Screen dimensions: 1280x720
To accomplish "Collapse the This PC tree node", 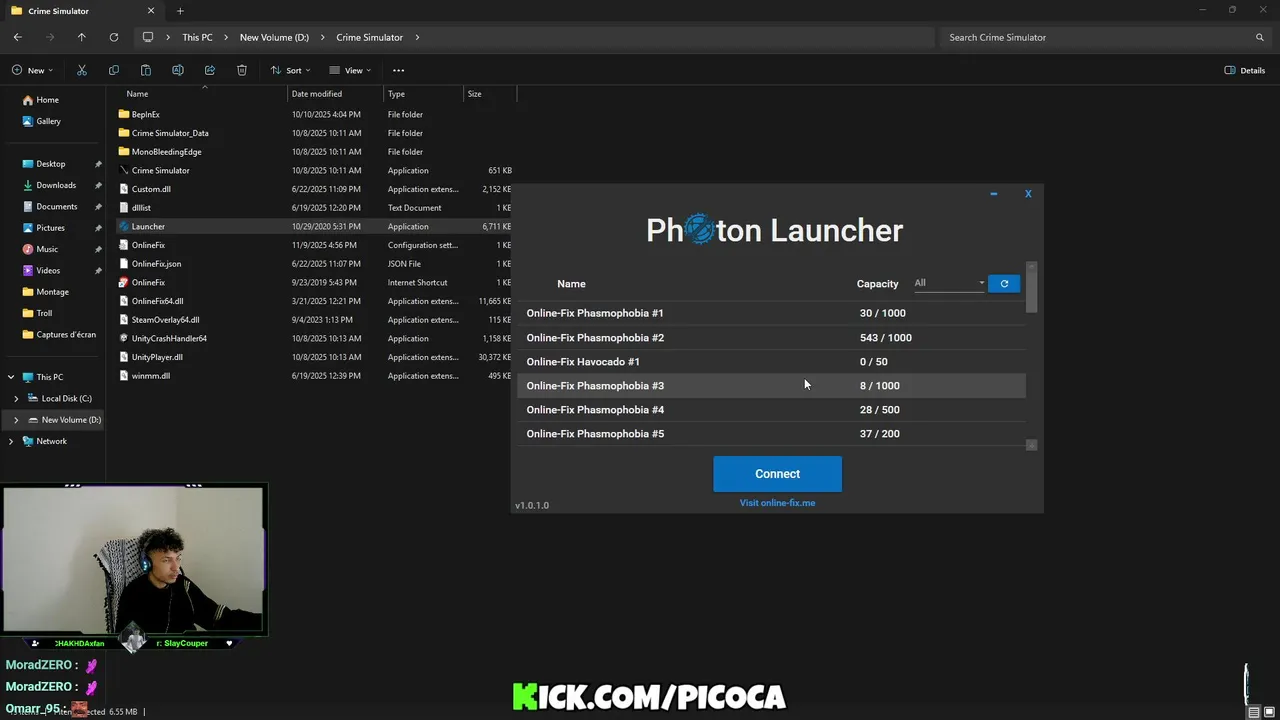I will tap(11, 377).
